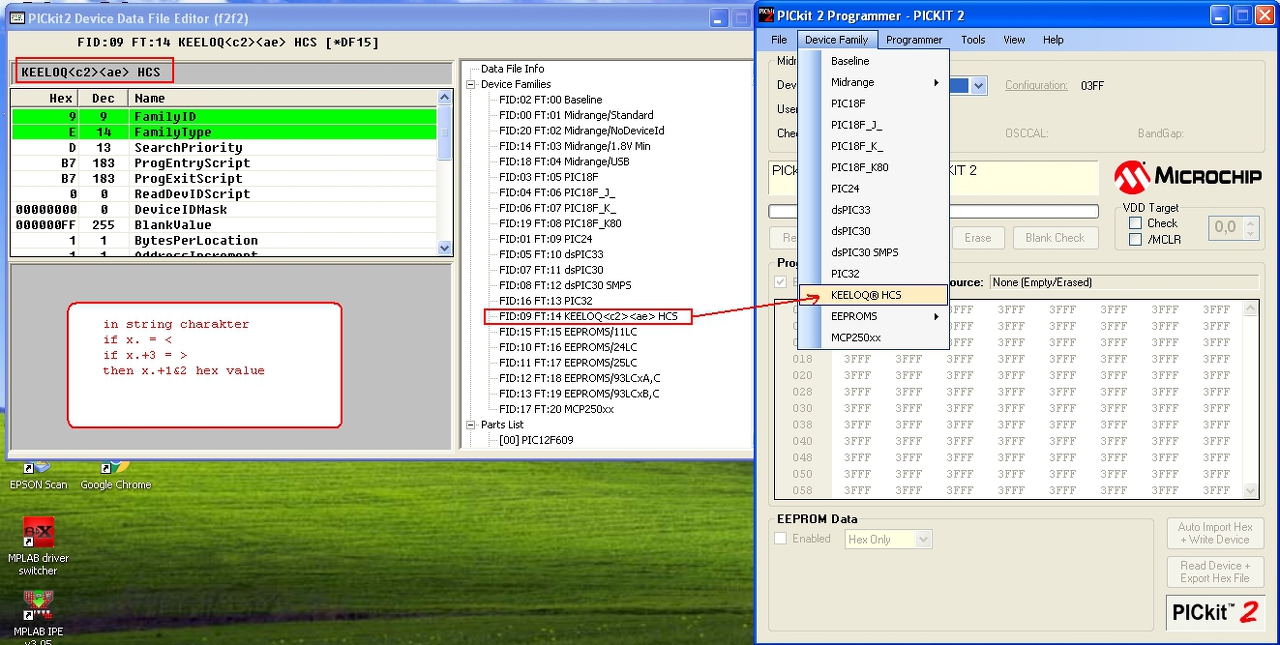Click the Configuration link
Viewport: 1280px width, 645px height.
(1036, 86)
